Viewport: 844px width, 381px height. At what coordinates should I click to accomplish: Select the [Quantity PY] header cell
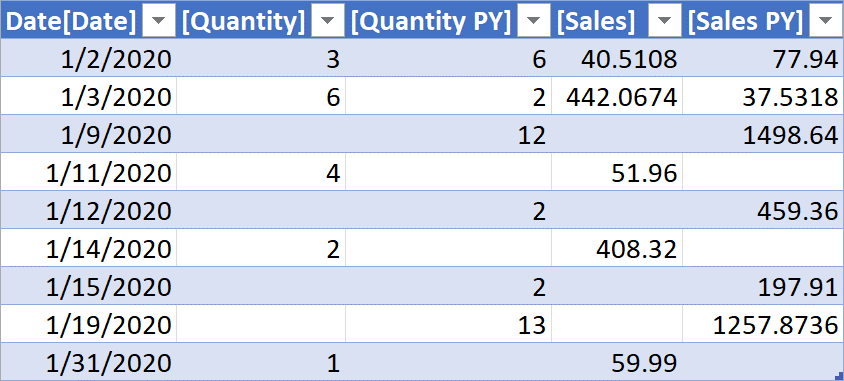[449, 20]
